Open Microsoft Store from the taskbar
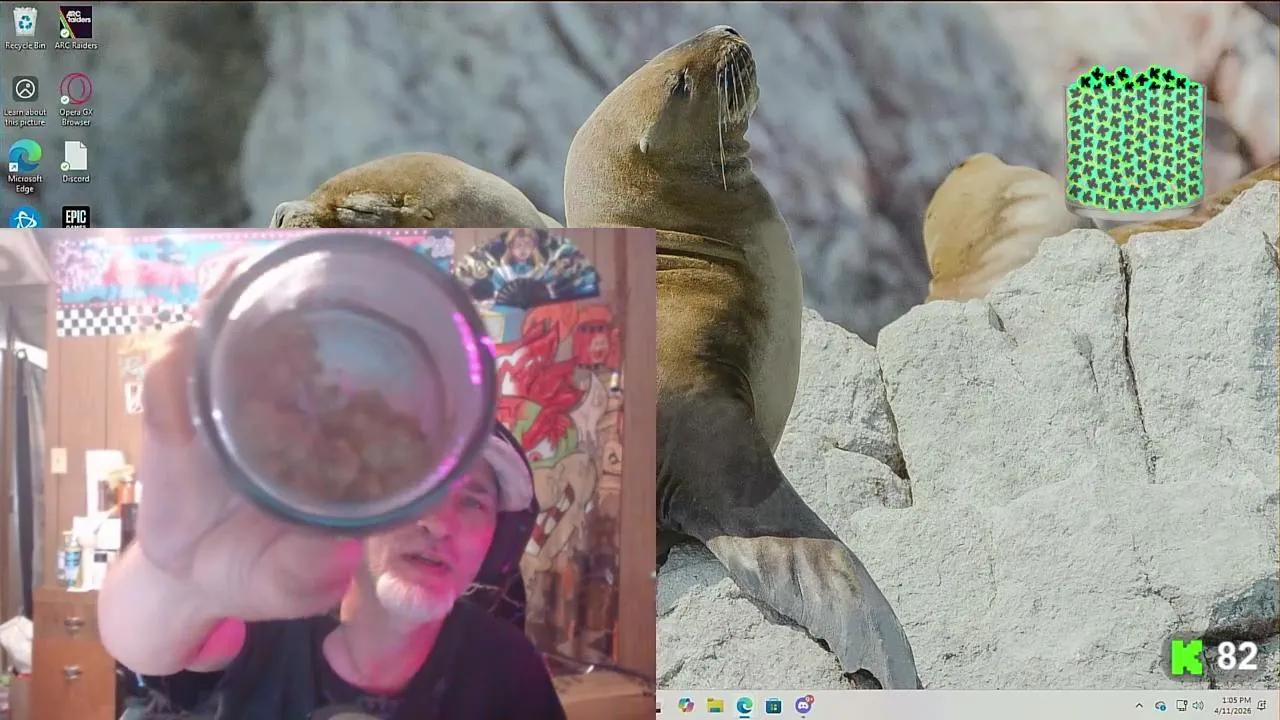Image resolution: width=1280 pixels, height=720 pixels. (x=773, y=705)
